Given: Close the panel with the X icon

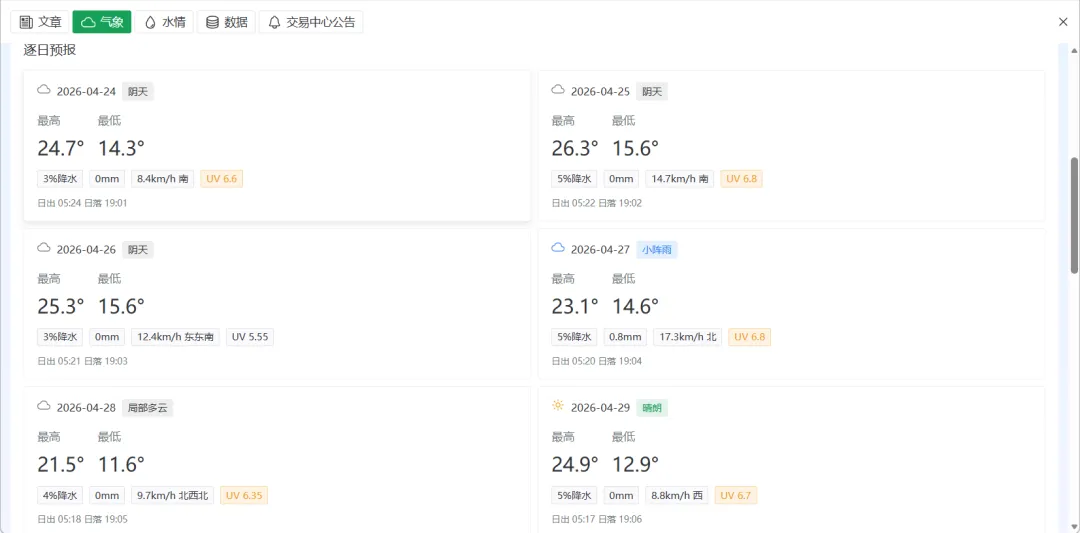Looking at the screenshot, I should pos(1063,22).
